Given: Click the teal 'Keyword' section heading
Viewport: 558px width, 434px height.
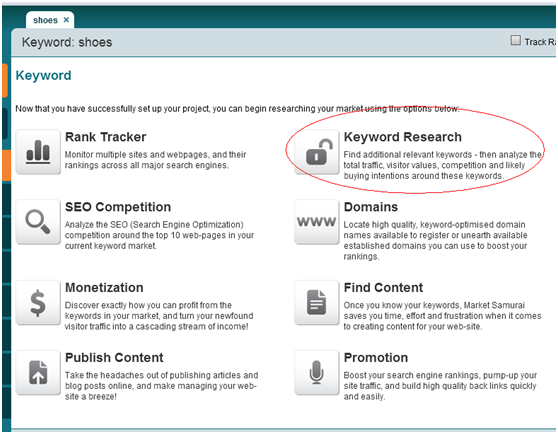Looking at the screenshot, I should pos(43,75).
